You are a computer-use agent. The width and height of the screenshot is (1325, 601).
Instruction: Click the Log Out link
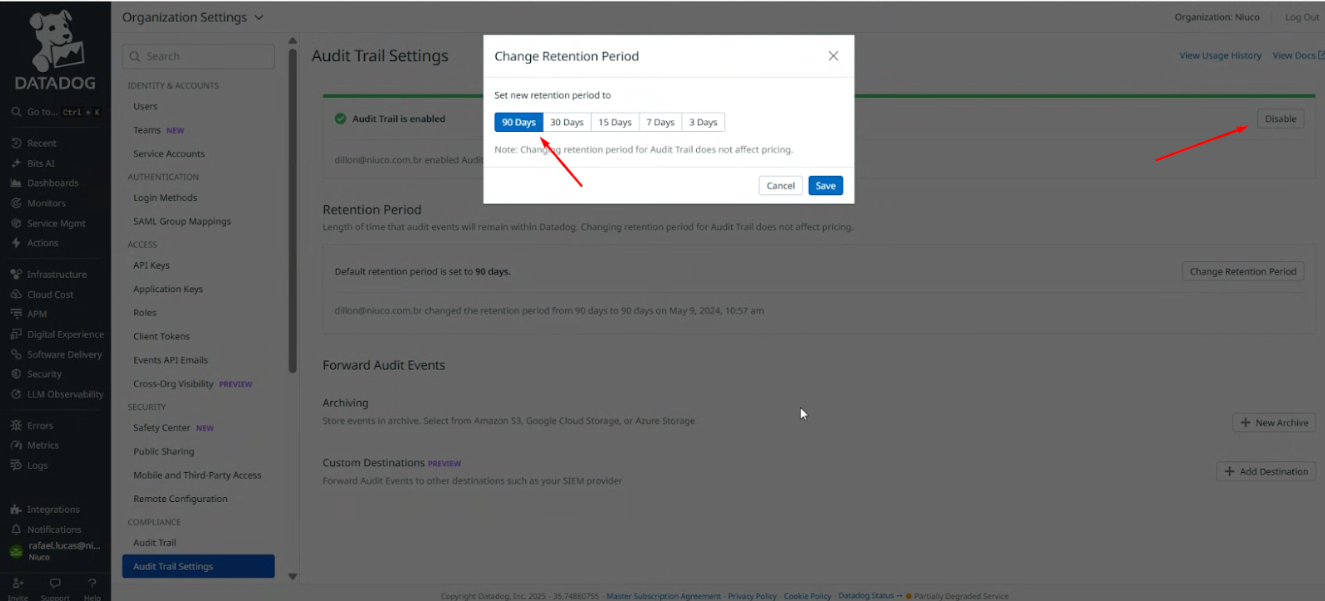click(x=1302, y=17)
